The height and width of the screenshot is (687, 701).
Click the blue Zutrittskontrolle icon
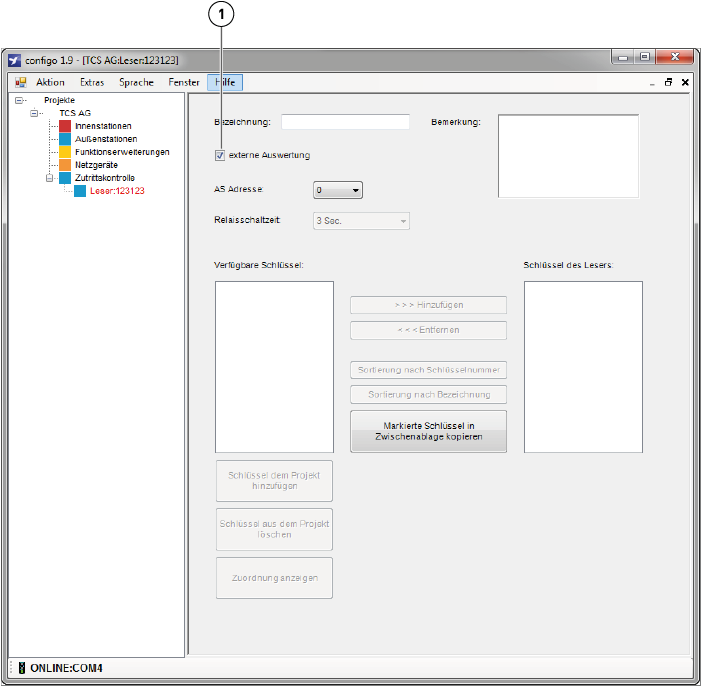tap(66, 178)
